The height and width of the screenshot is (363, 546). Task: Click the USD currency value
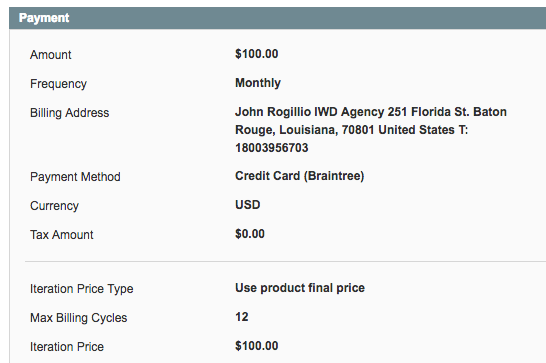click(x=248, y=205)
